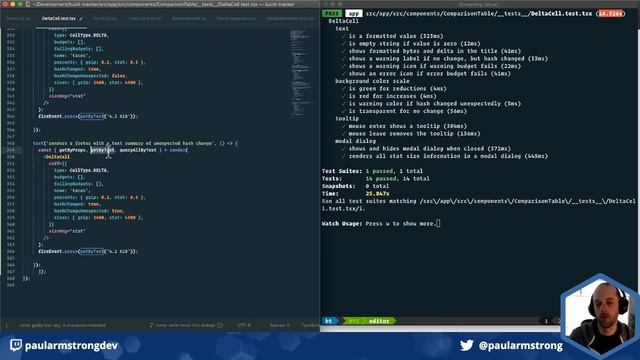Viewport: 640px width, 360px height.
Task: Click the 'background color scale' group heading
Action: (372, 81)
